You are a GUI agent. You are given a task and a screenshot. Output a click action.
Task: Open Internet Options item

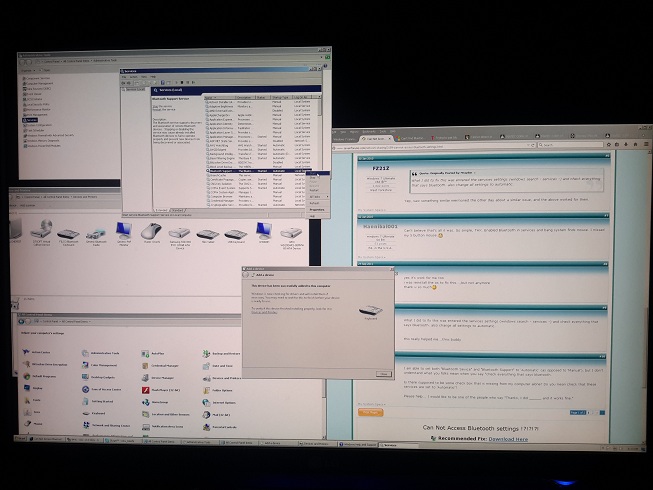coord(219,403)
